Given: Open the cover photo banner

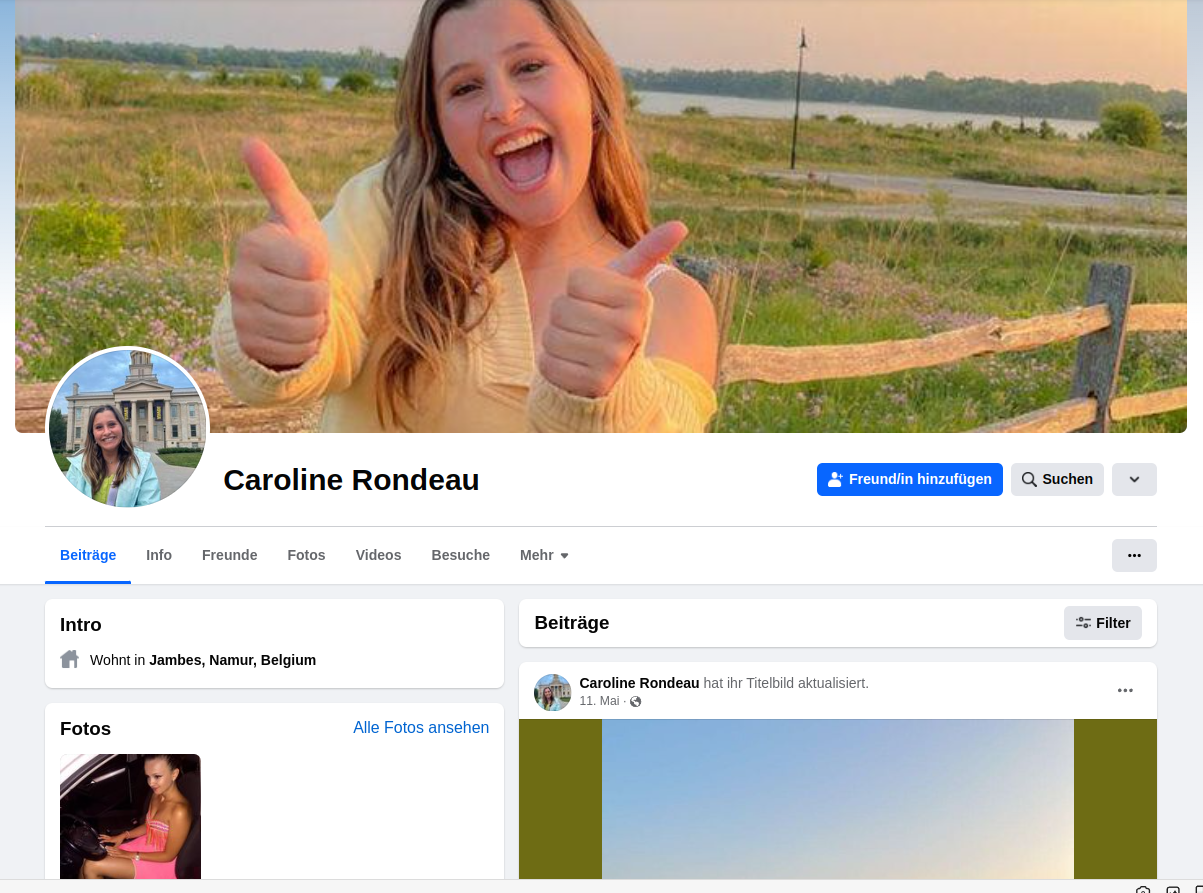Looking at the screenshot, I should pos(601,216).
